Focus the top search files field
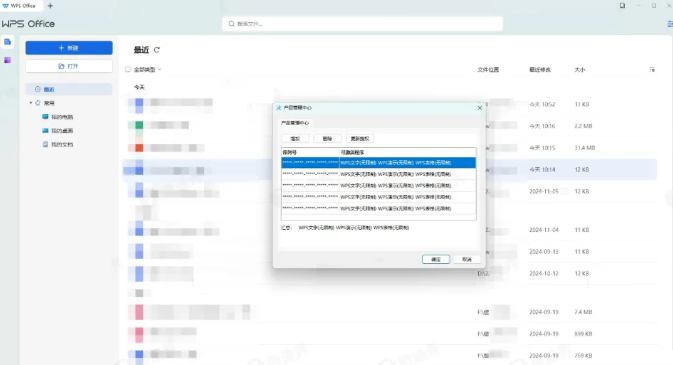 pos(362,24)
